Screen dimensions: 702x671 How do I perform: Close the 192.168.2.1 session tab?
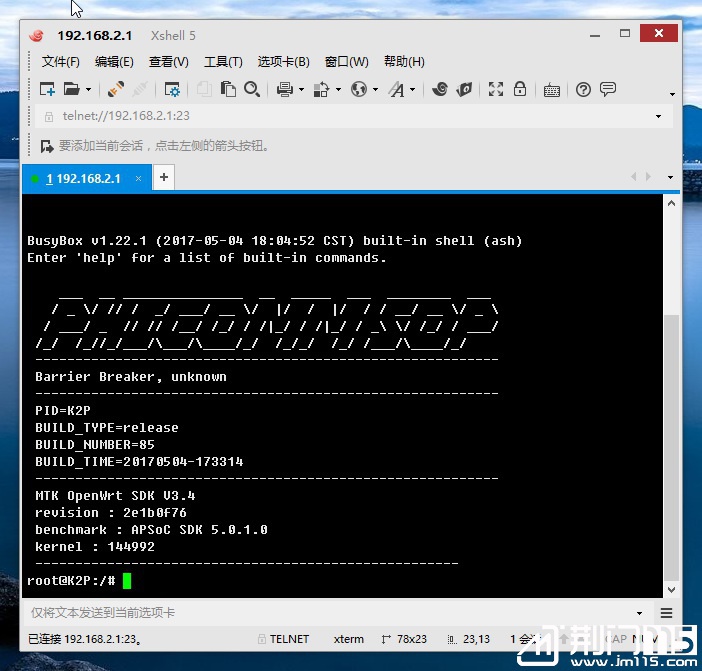click(138, 179)
